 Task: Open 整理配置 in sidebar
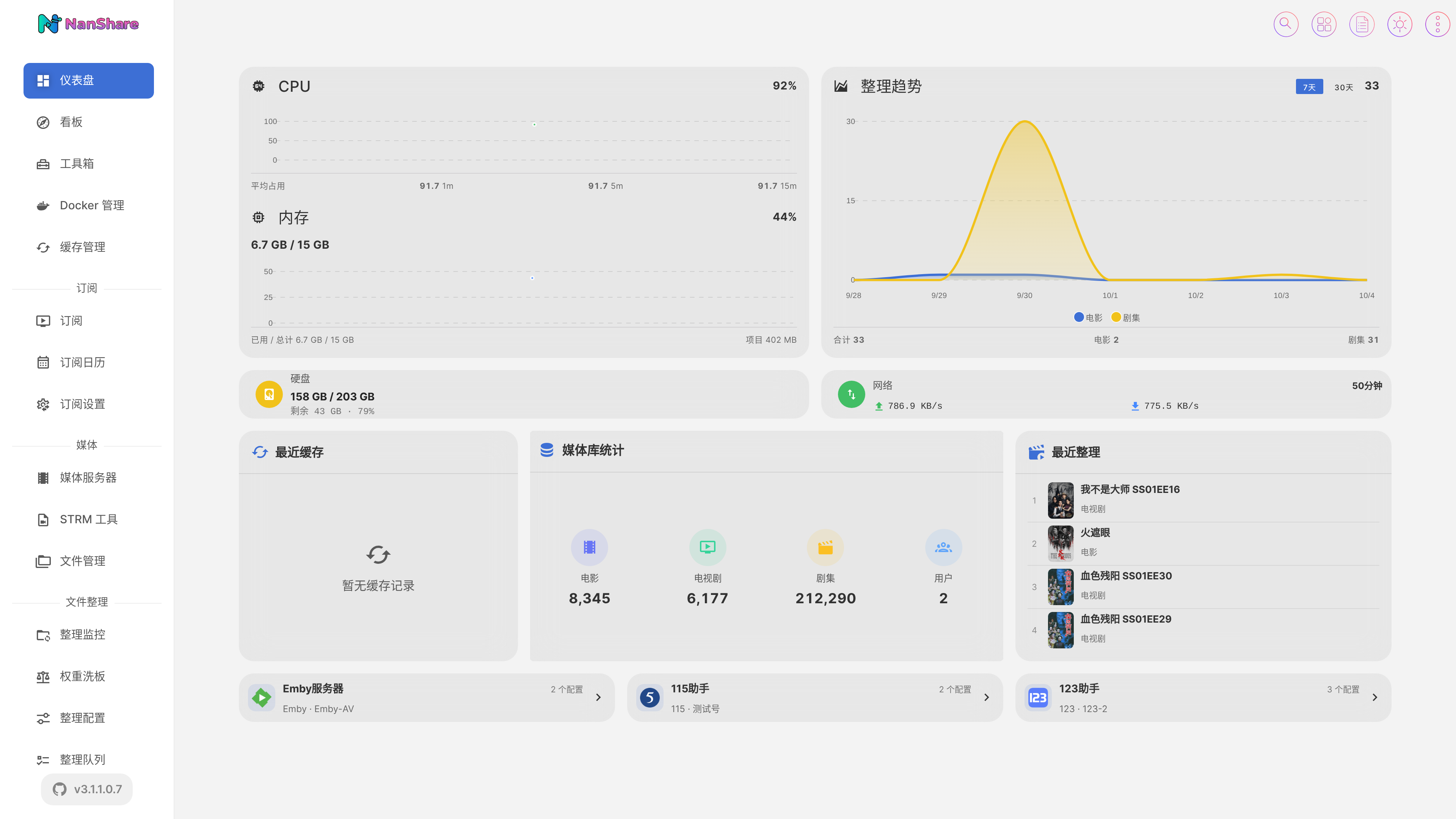[89, 718]
